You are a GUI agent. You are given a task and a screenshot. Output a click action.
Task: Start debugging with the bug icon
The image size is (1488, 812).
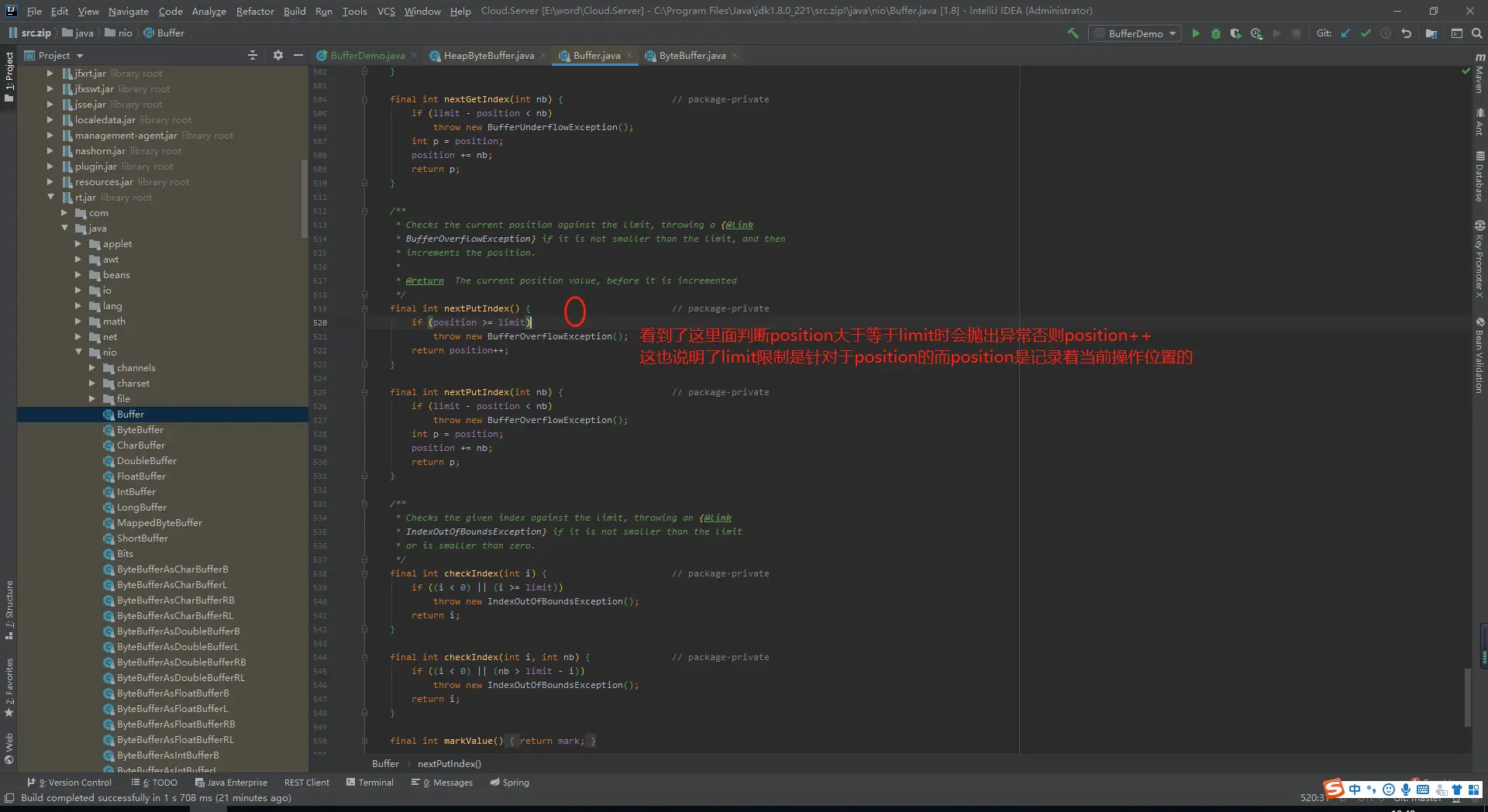click(1216, 33)
